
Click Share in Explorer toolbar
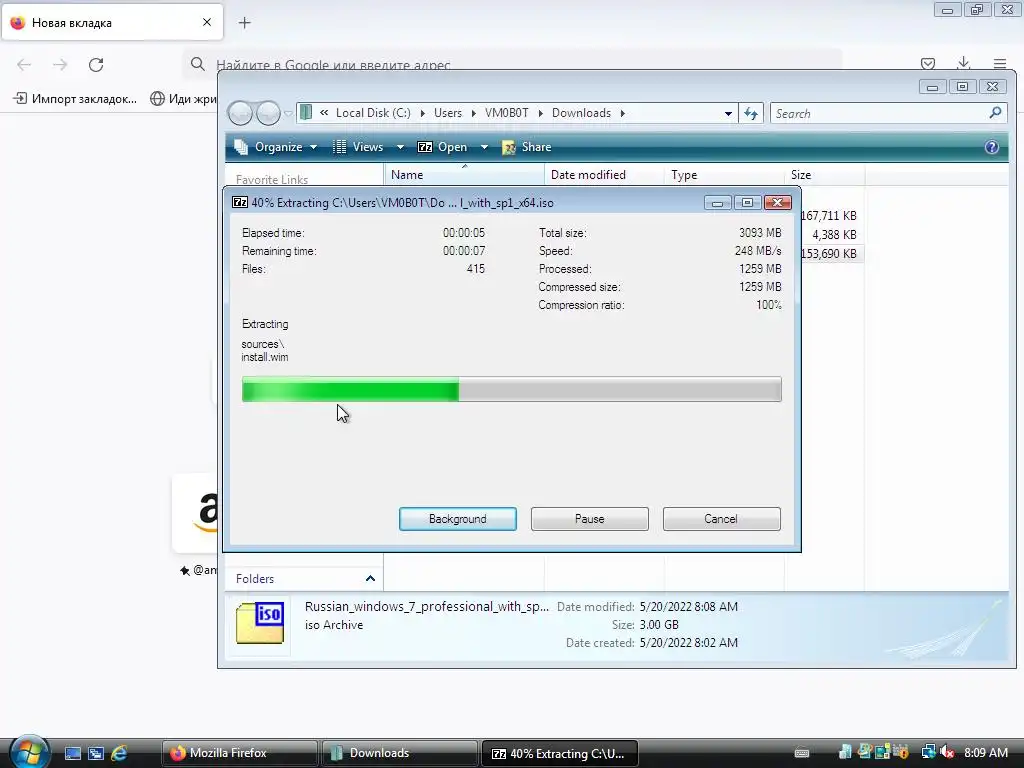click(527, 147)
